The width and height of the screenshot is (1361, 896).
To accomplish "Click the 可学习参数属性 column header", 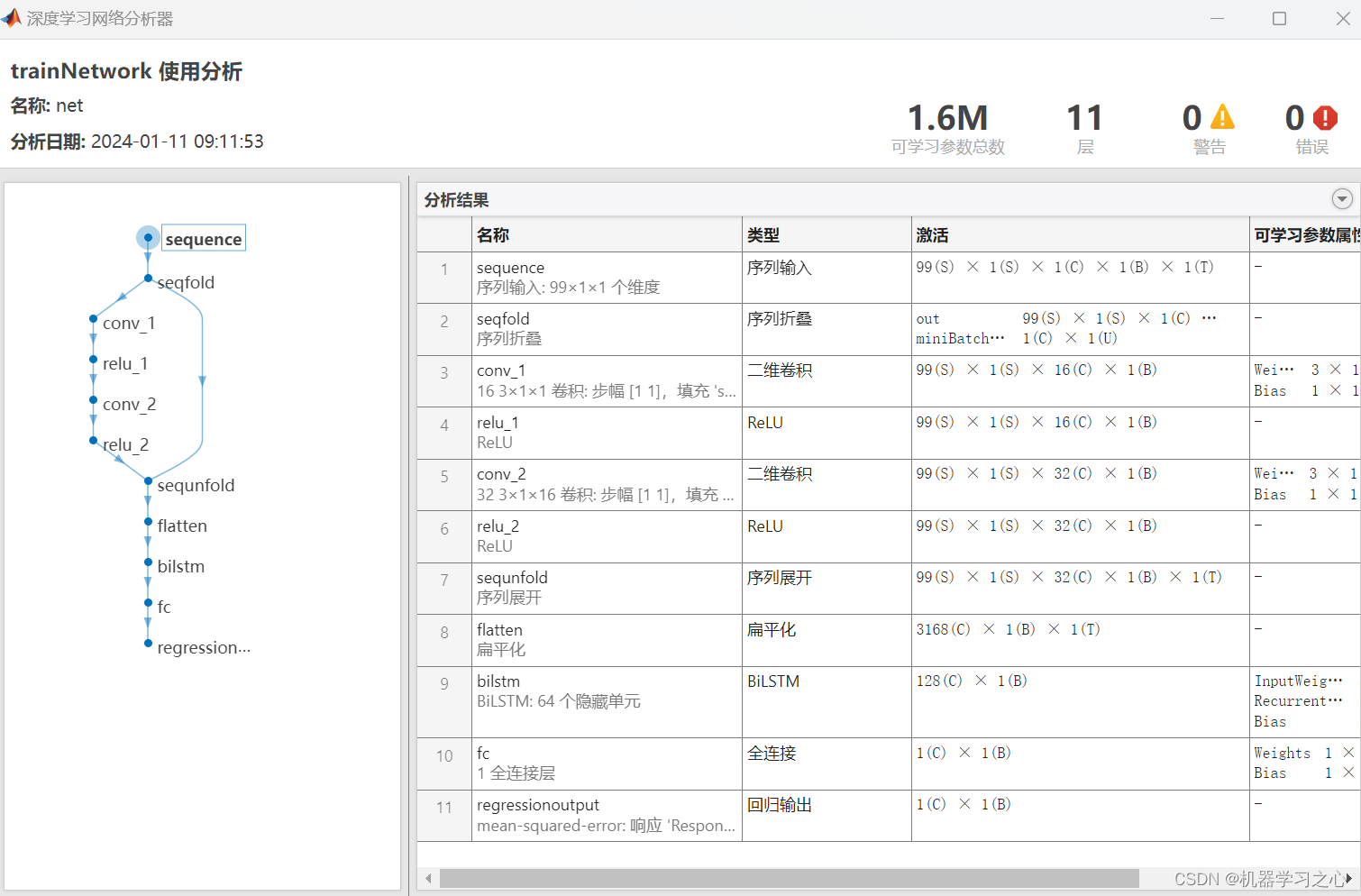I will [1305, 234].
